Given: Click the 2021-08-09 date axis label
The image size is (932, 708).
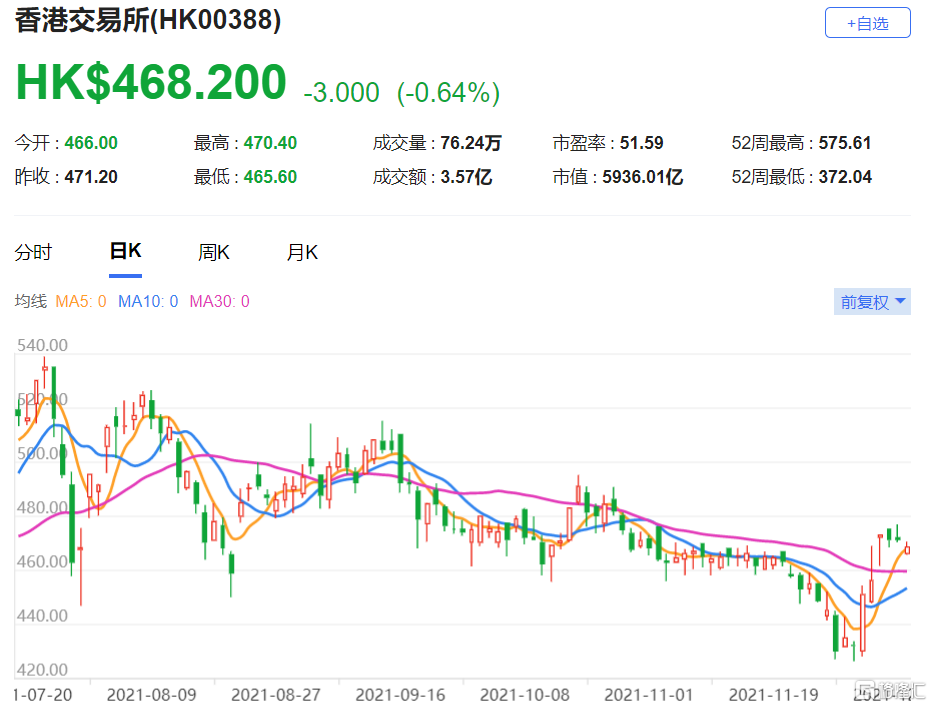Looking at the screenshot, I should [151, 694].
